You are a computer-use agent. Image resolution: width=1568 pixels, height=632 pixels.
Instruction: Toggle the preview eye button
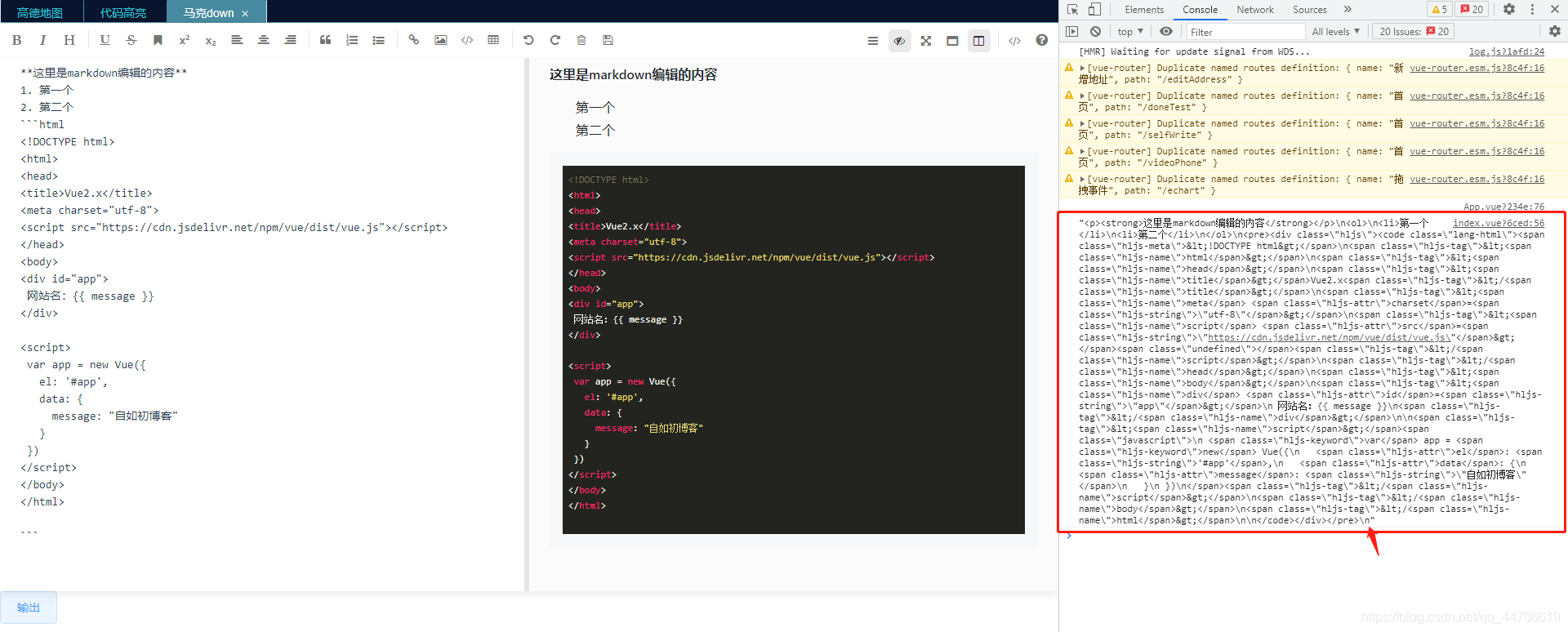[x=899, y=41]
